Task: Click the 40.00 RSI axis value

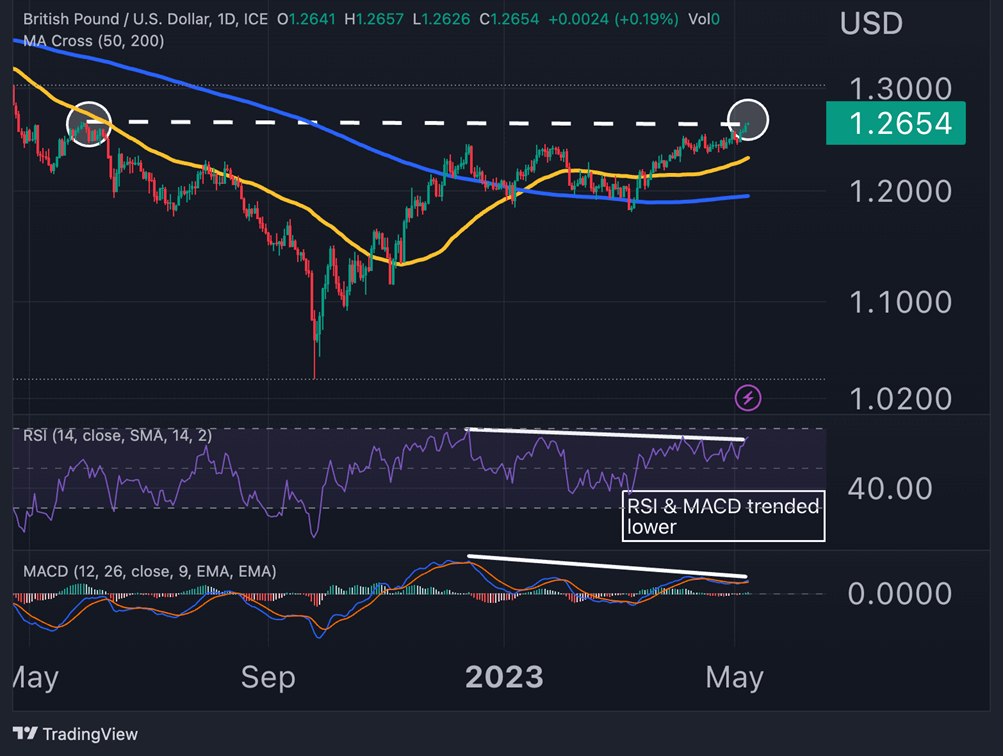Action: click(x=890, y=489)
